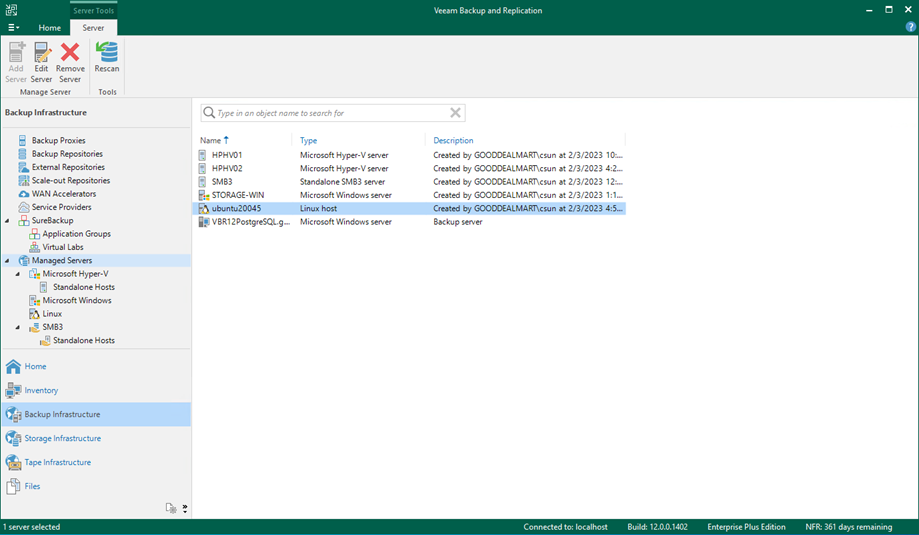919x535 pixels.
Task: Open Service Providers in the tree
Action: [61, 207]
